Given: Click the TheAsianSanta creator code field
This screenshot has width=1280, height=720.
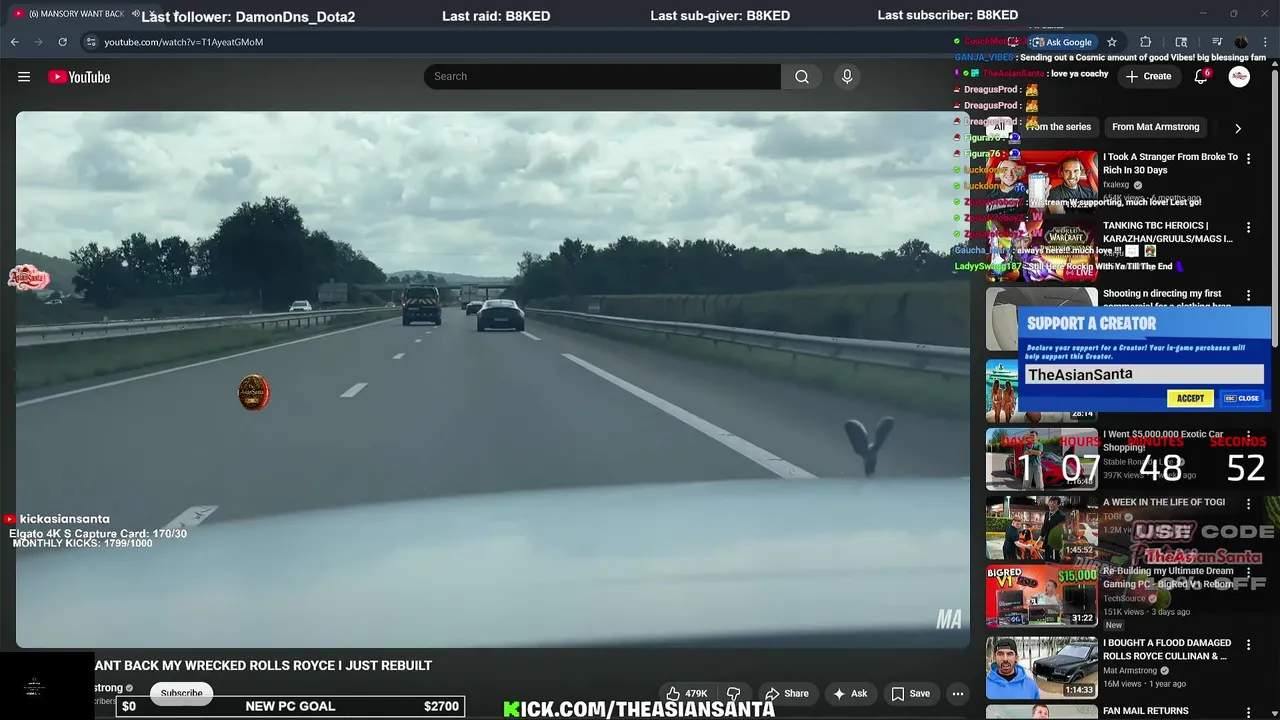Looking at the screenshot, I should click(1144, 374).
